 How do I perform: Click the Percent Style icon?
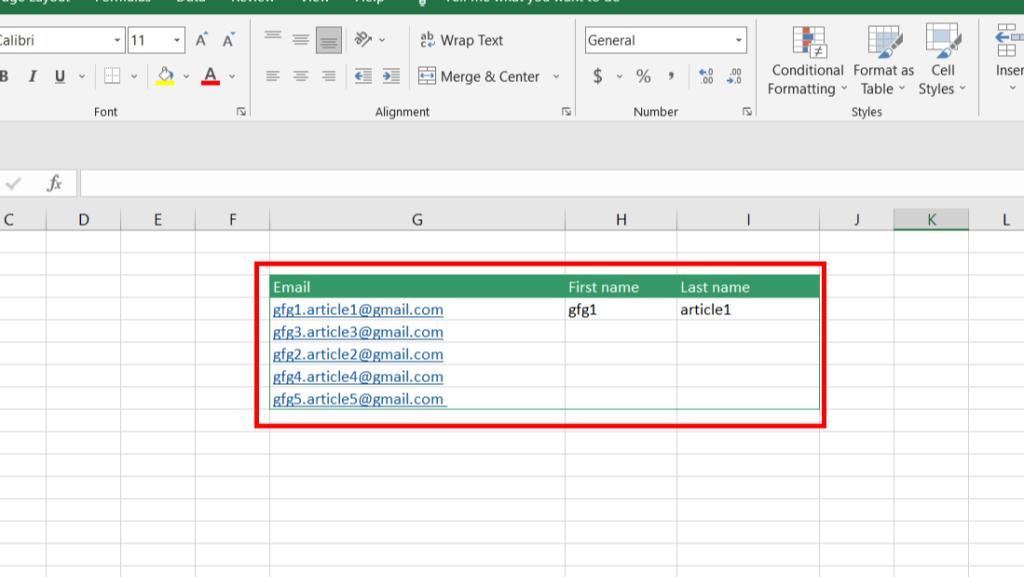pyautogui.click(x=643, y=76)
